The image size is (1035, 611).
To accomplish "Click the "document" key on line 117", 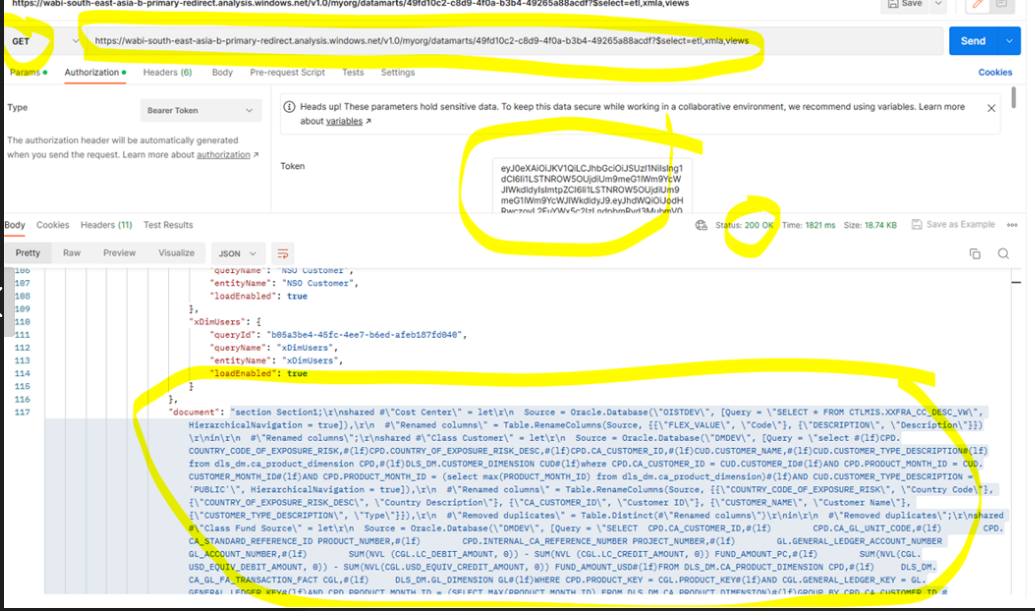I will [196, 412].
